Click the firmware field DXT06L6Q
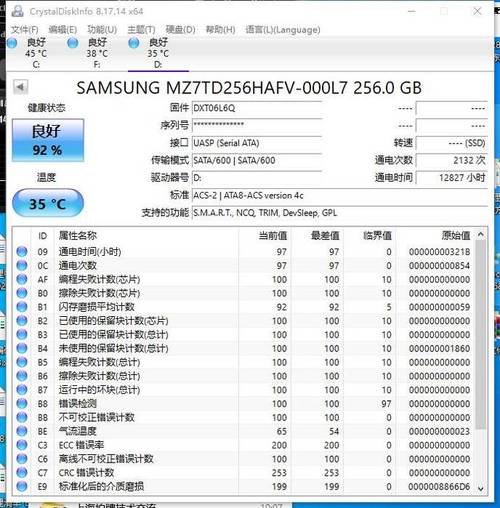 pyautogui.click(x=257, y=108)
